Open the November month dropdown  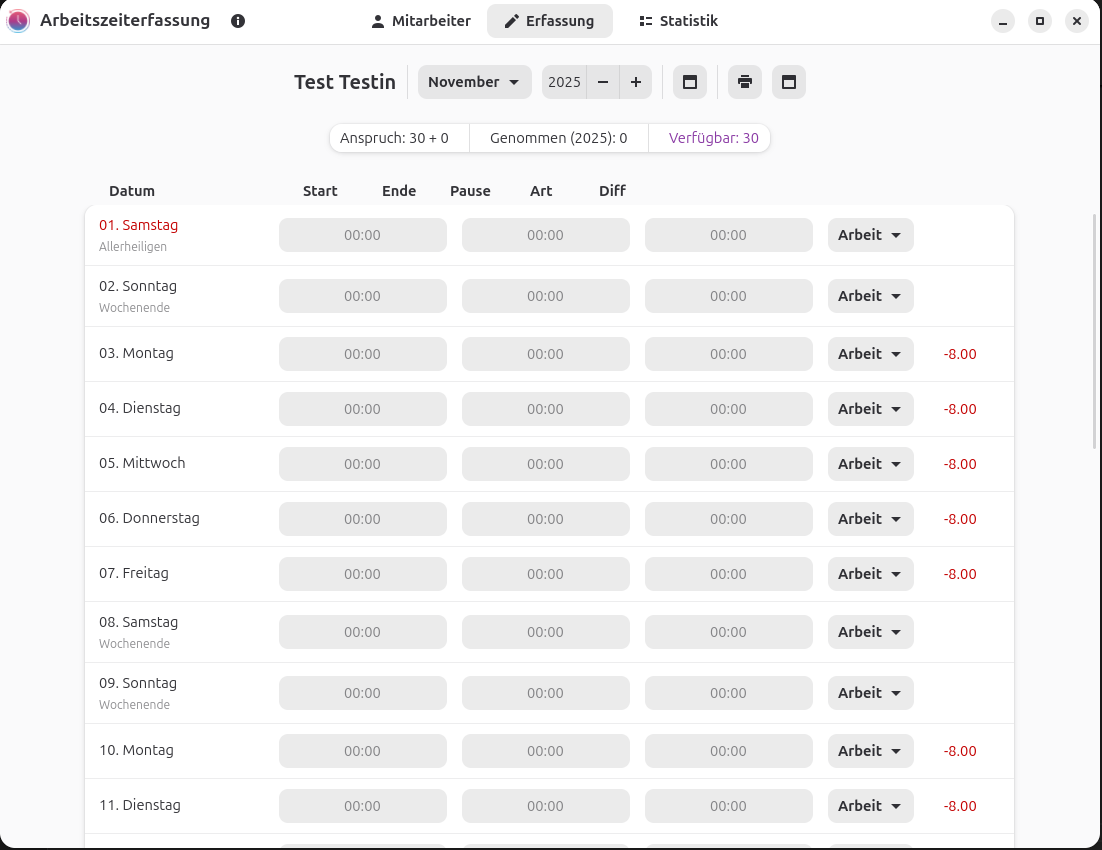point(474,82)
